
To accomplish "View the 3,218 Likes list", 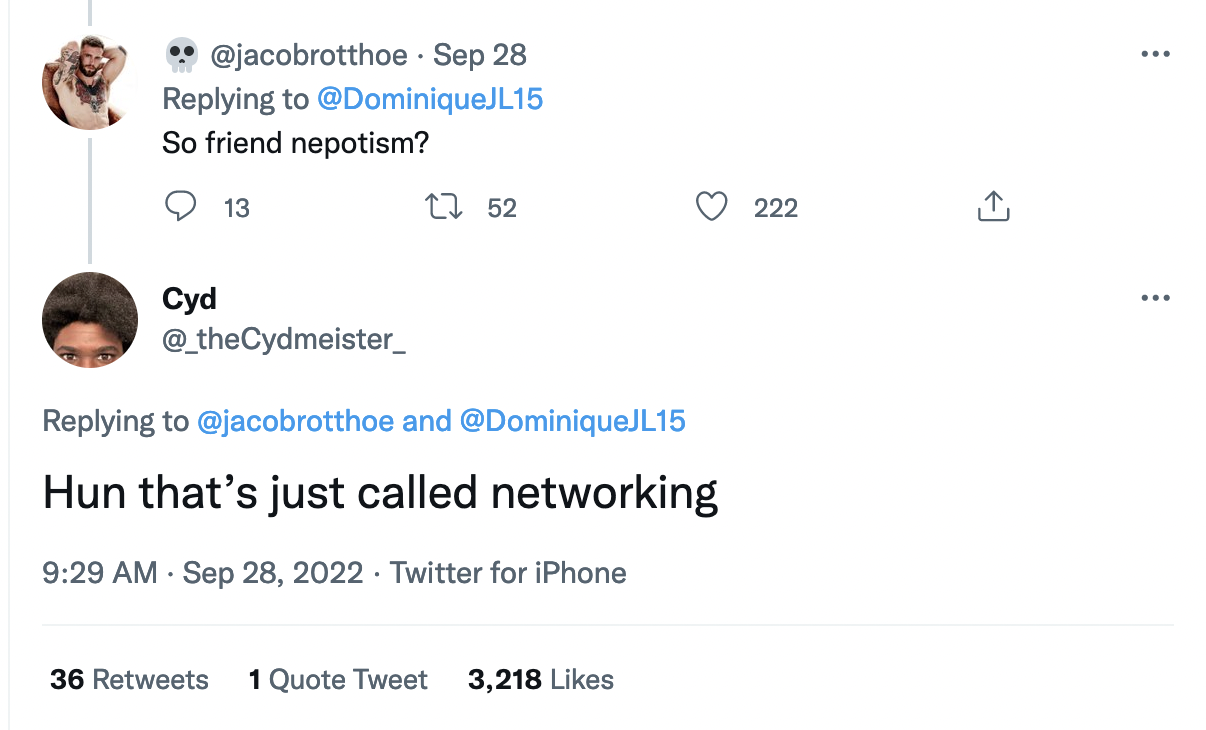I will click(x=540, y=680).
